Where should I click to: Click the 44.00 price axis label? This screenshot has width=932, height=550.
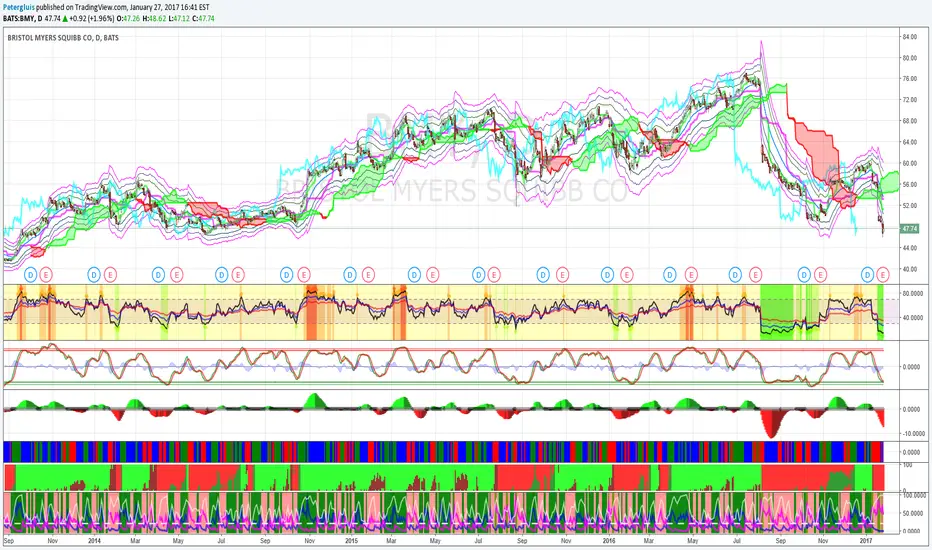pos(909,248)
